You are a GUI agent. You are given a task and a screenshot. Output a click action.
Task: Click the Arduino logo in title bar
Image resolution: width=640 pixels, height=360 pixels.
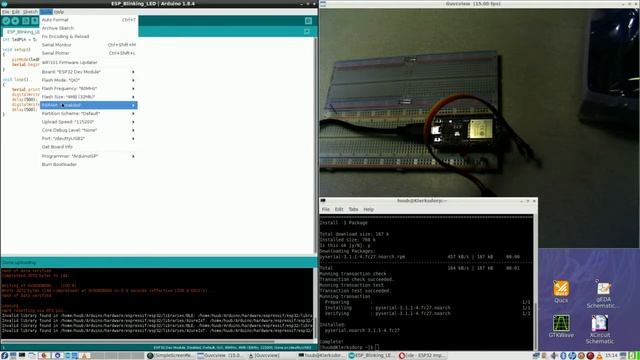[x=3, y=3]
